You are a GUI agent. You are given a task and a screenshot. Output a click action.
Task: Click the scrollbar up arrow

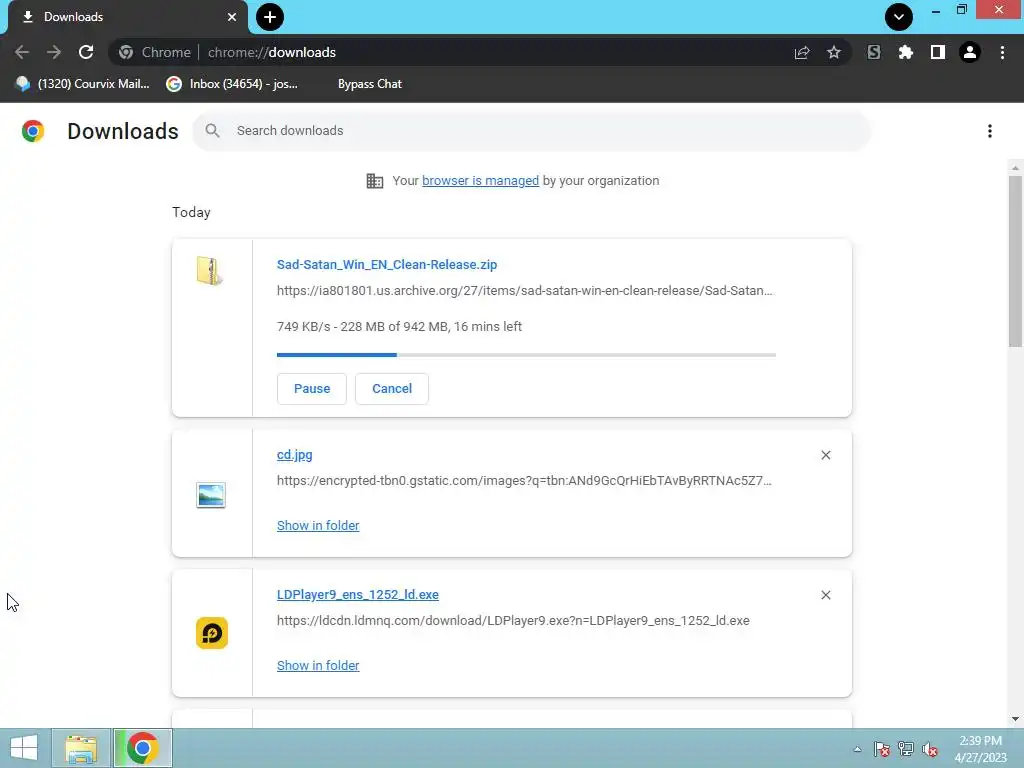(x=1015, y=168)
